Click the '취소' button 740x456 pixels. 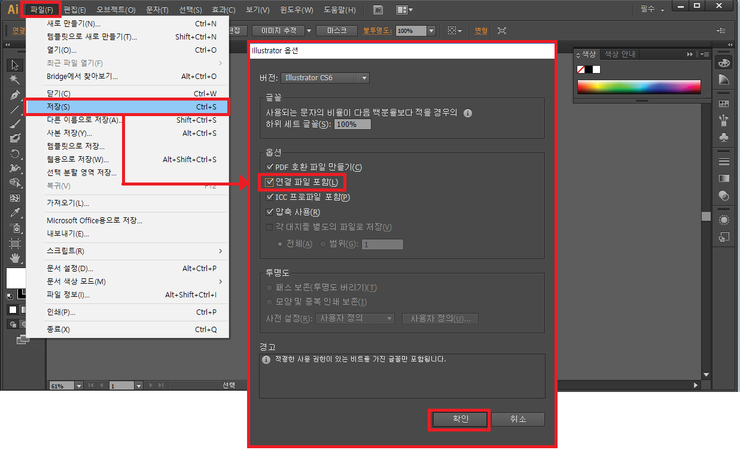[518, 419]
